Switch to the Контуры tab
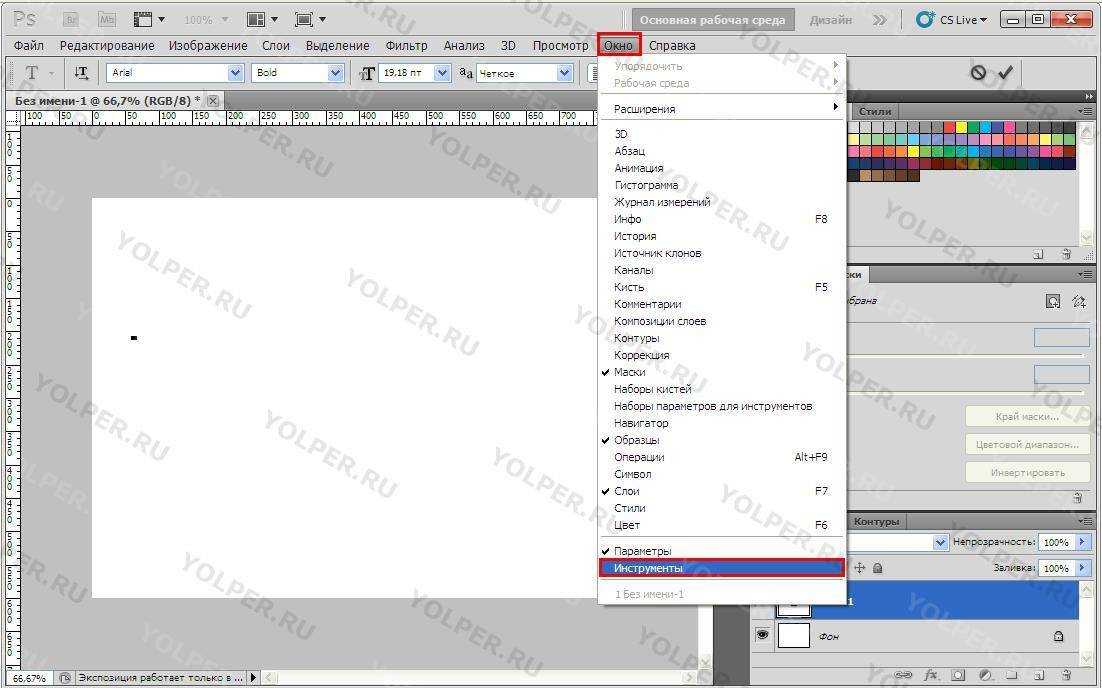The height and width of the screenshot is (688, 1102). click(876, 521)
